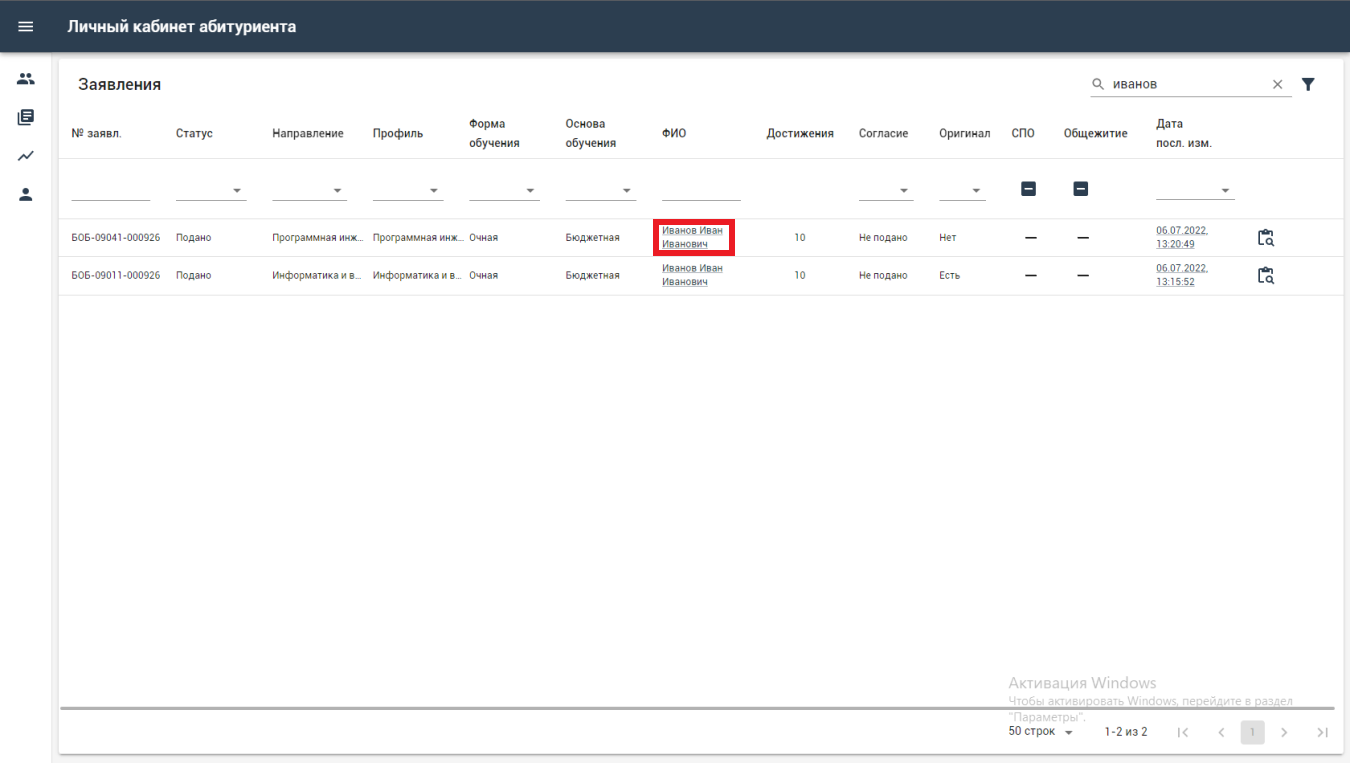Open the people section in sidebar
1350x763 pixels.
(26, 79)
